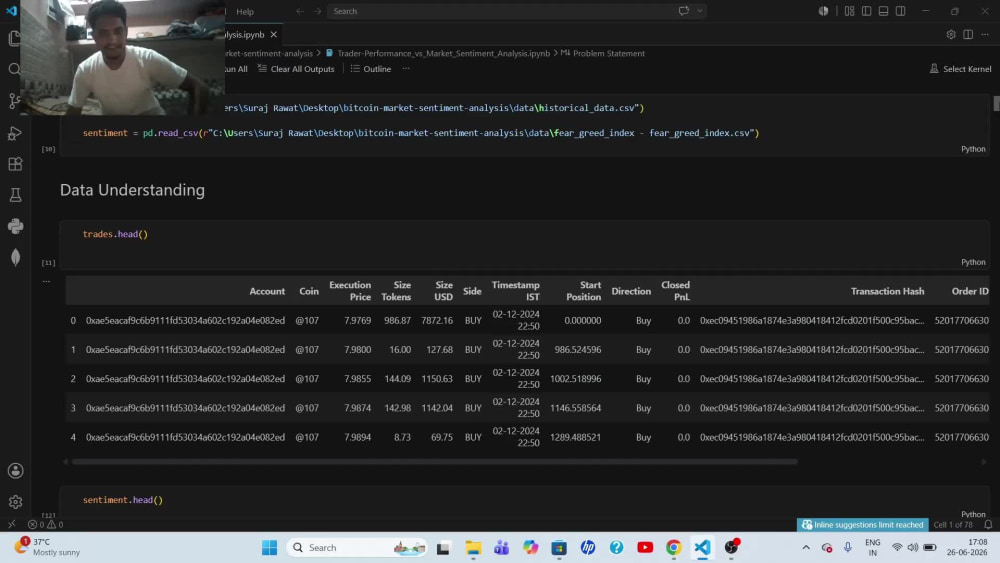This screenshot has width=1000, height=563.
Task: Click Inline suggestions limit reached notice
Action: pos(862,525)
